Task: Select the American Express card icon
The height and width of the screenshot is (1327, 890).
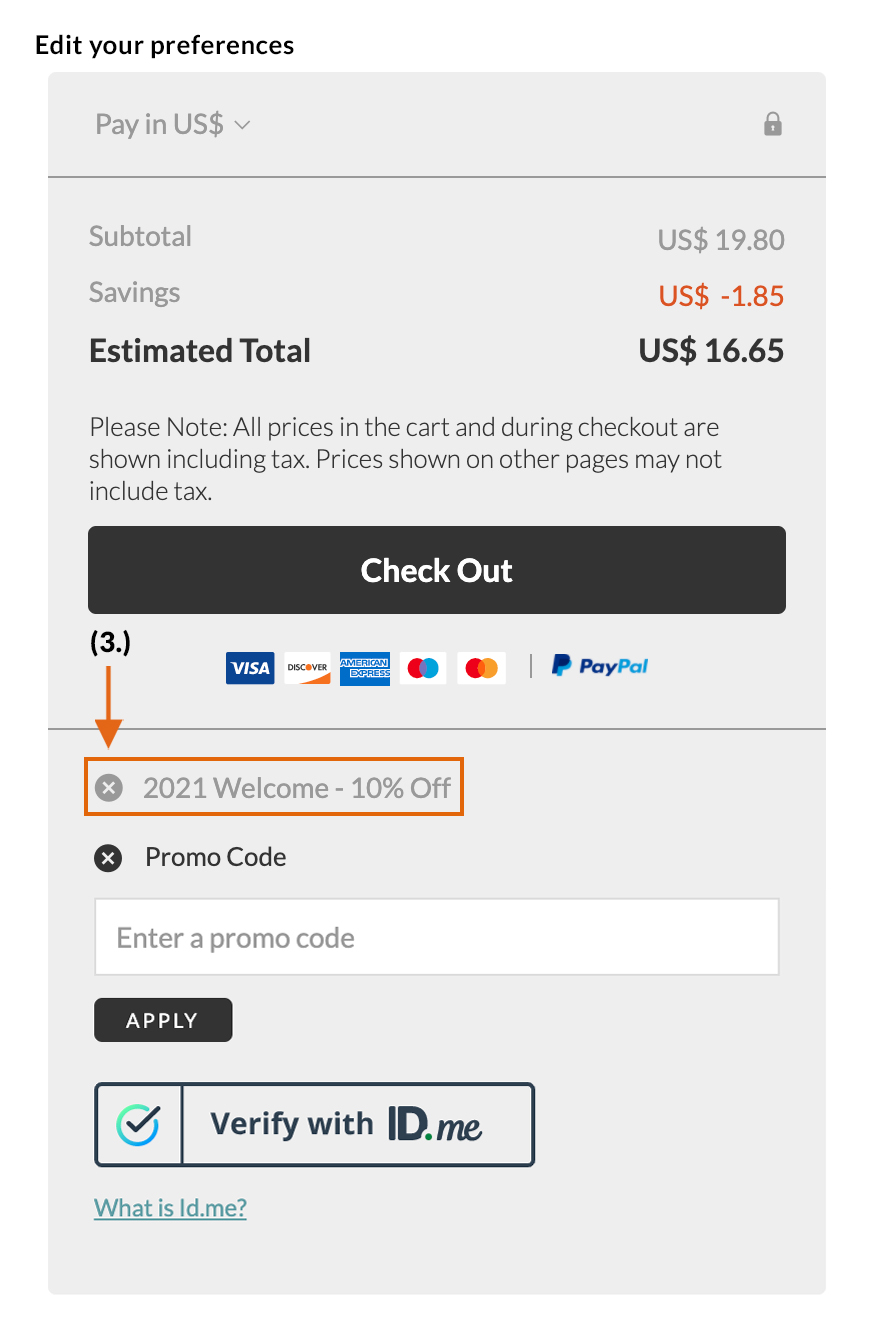Action: tap(365, 668)
